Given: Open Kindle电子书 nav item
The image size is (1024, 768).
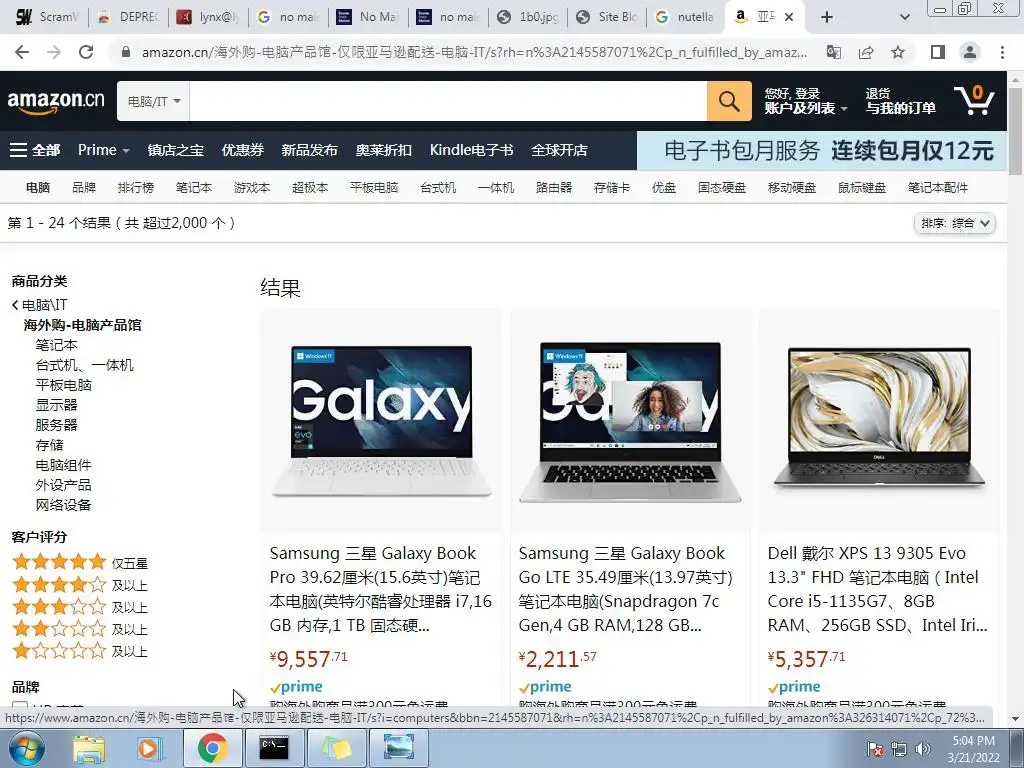Looking at the screenshot, I should [472, 150].
